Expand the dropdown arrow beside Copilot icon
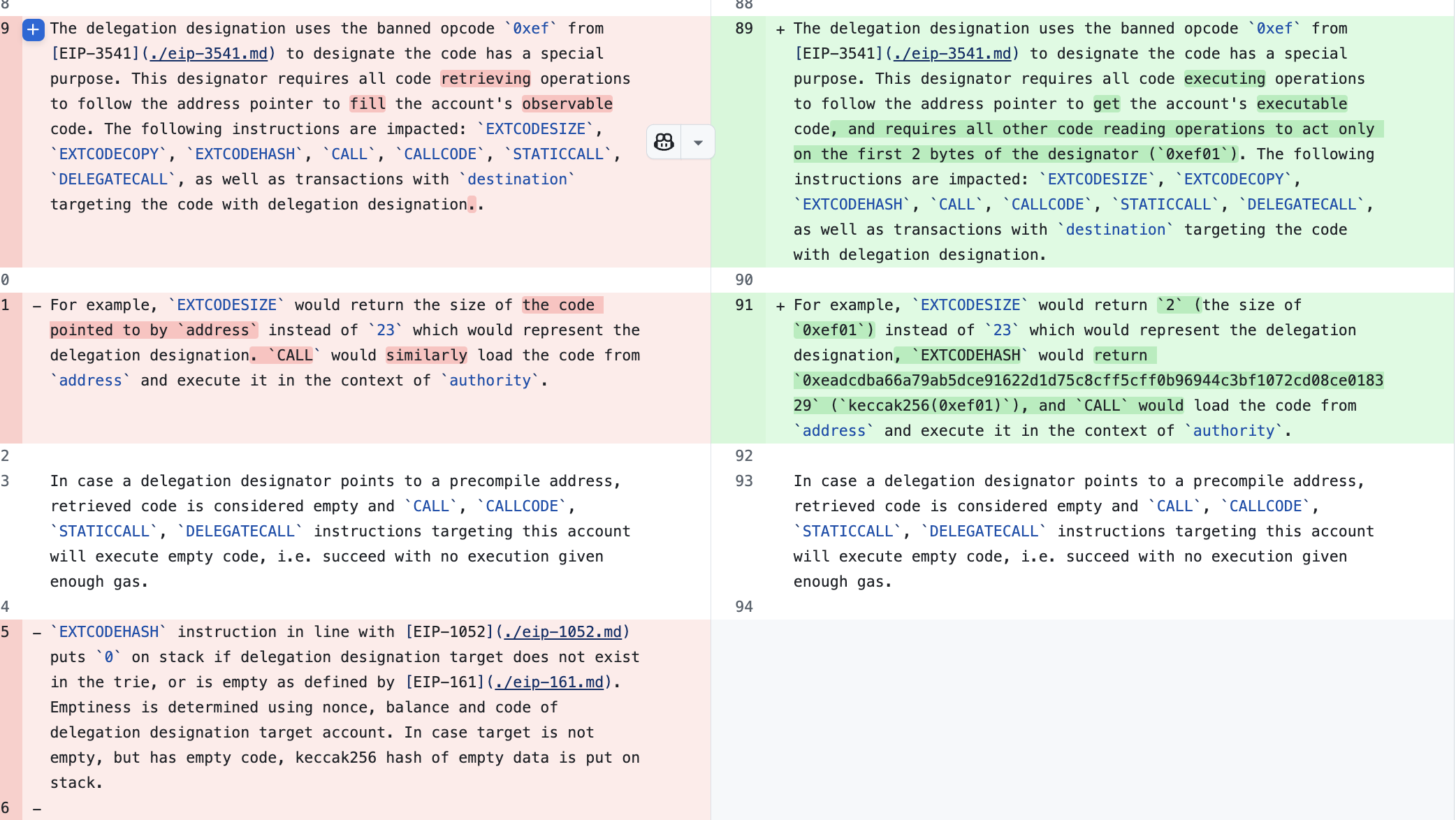1456x820 pixels. pyautogui.click(x=698, y=142)
